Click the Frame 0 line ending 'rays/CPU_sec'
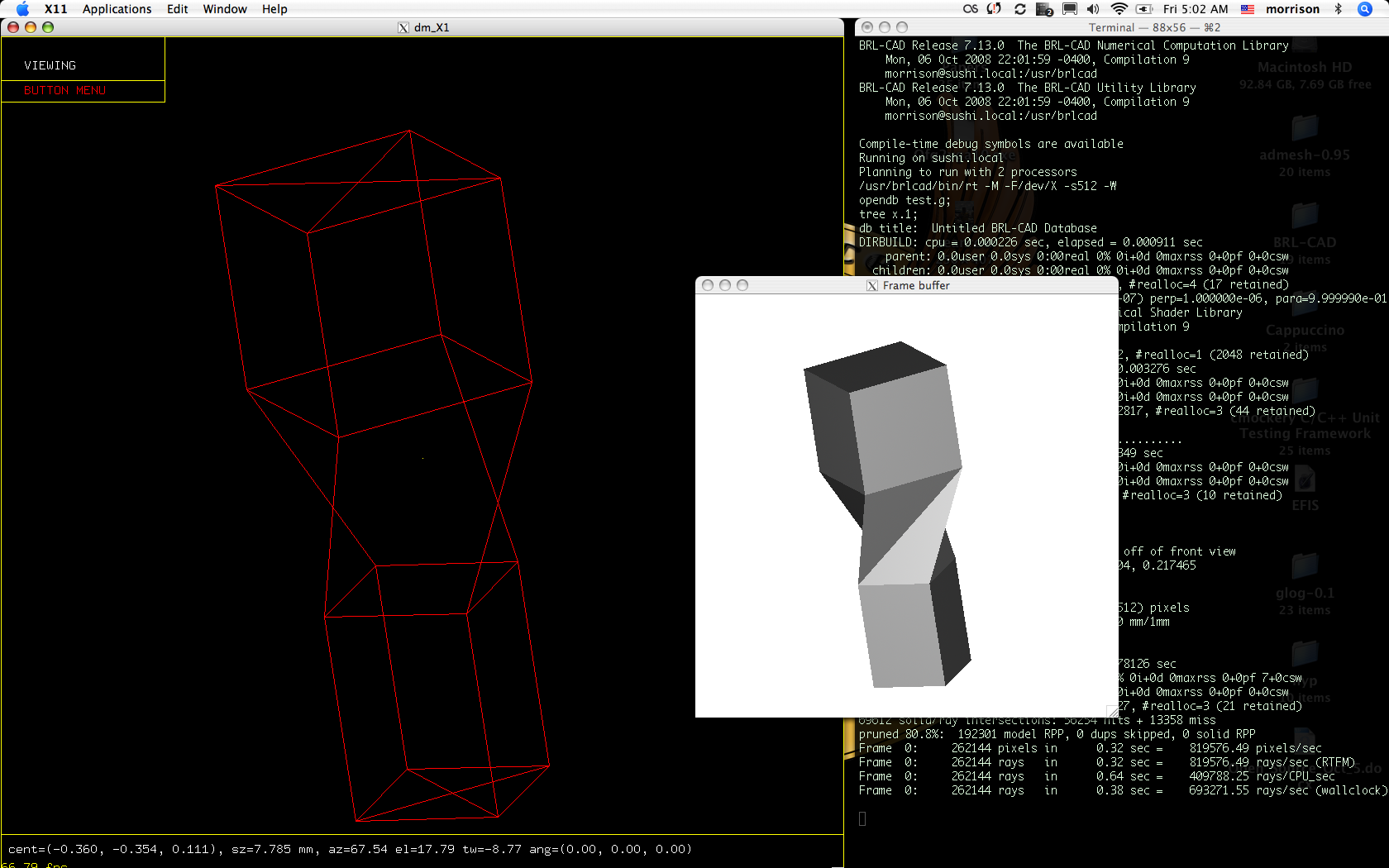This screenshot has width=1389, height=868. pyautogui.click(x=1096, y=776)
